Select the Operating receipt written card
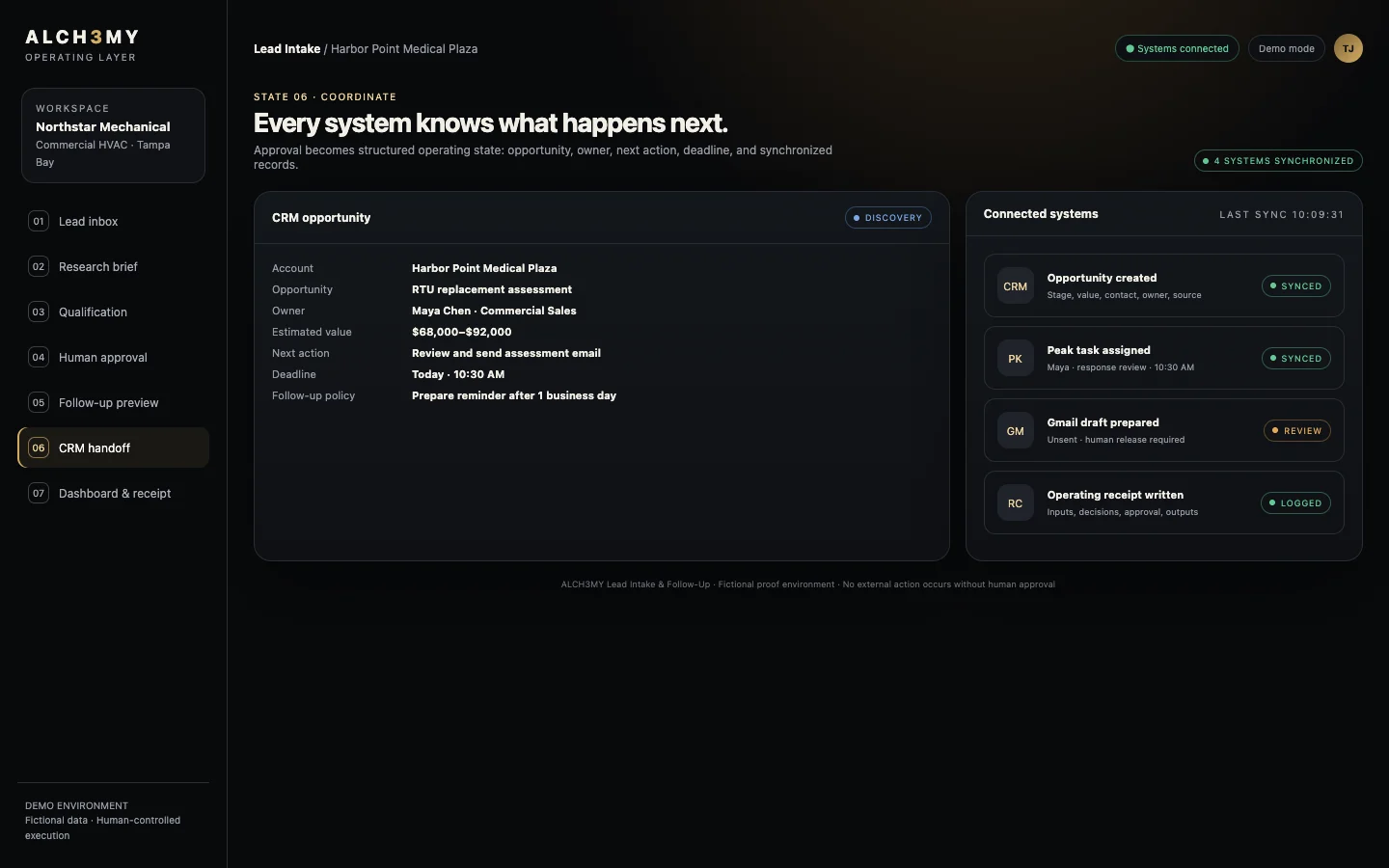The height and width of the screenshot is (868, 1389). pyautogui.click(x=1163, y=502)
